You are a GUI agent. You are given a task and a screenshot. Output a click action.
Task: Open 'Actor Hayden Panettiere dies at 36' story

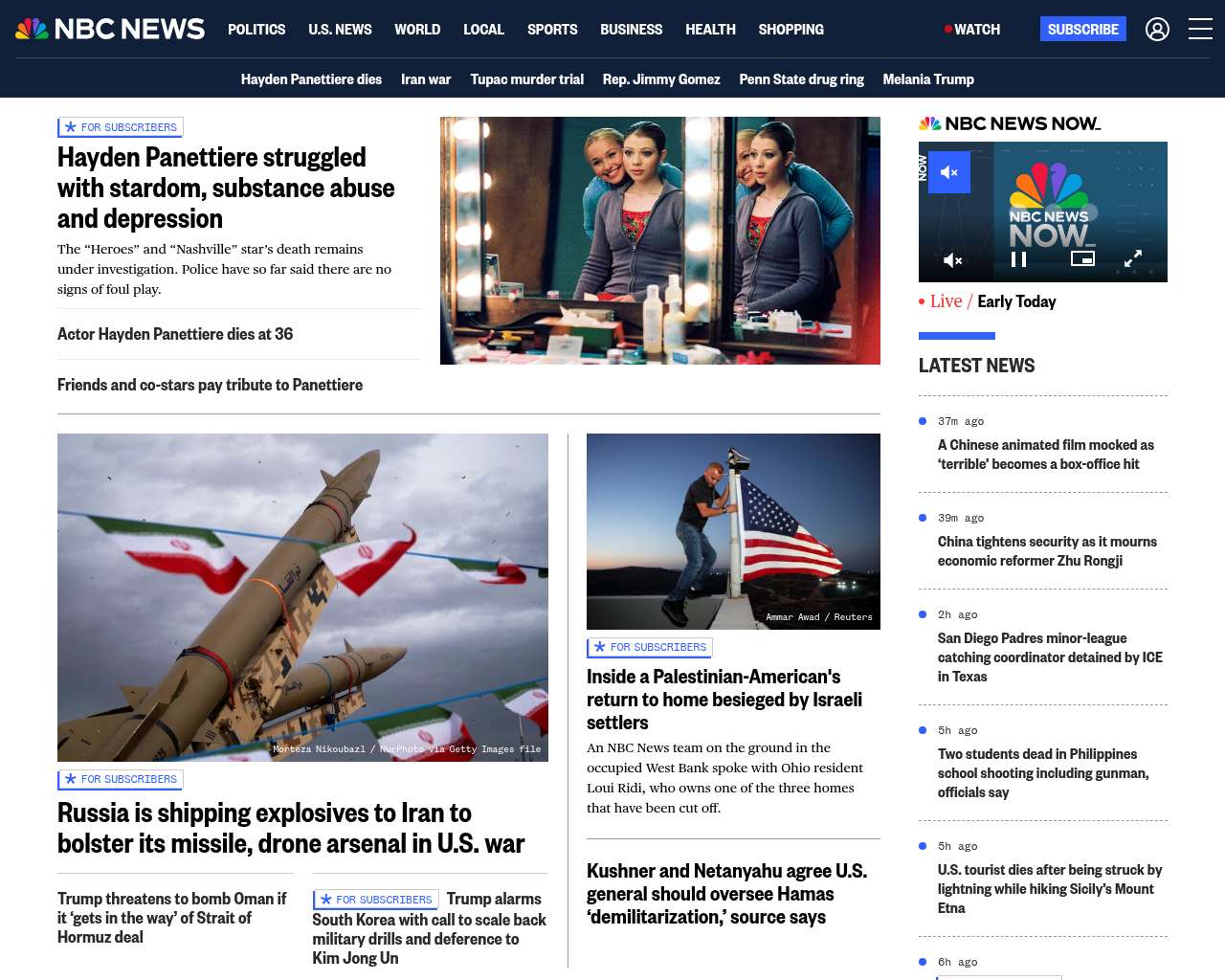point(175,334)
